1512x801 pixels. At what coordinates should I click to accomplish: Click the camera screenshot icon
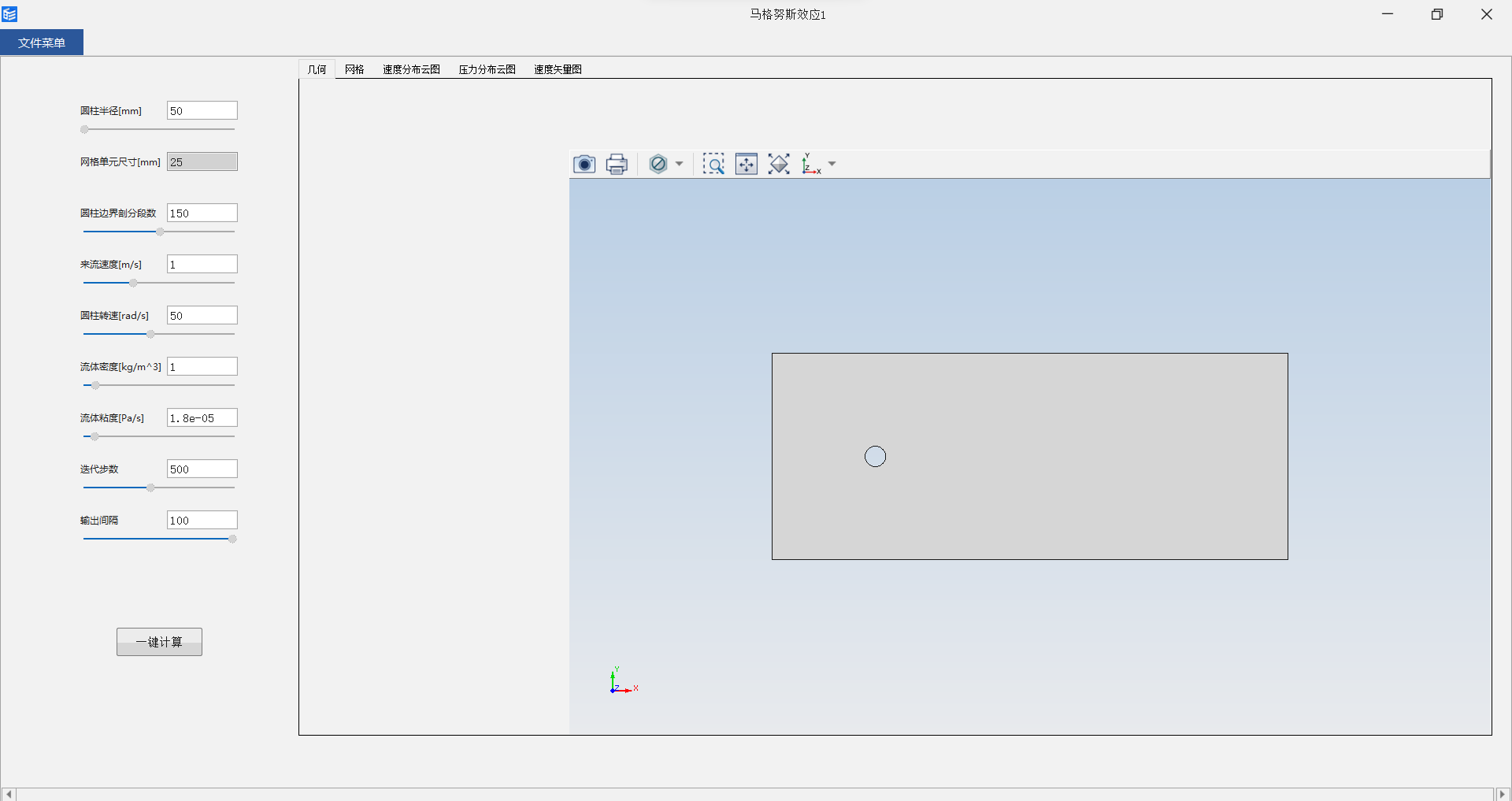tap(584, 164)
